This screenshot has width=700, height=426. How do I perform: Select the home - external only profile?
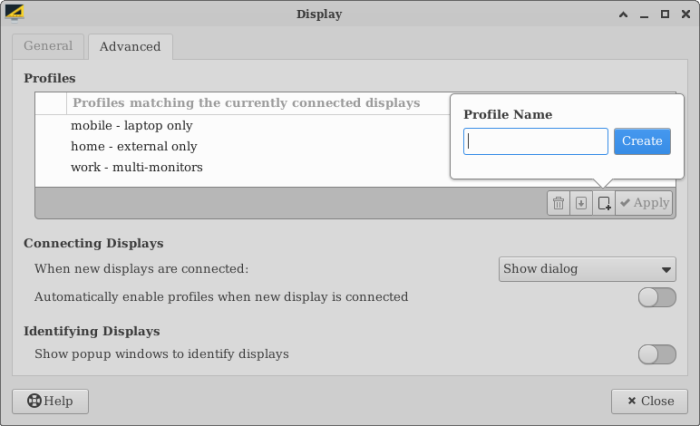click(x=134, y=146)
